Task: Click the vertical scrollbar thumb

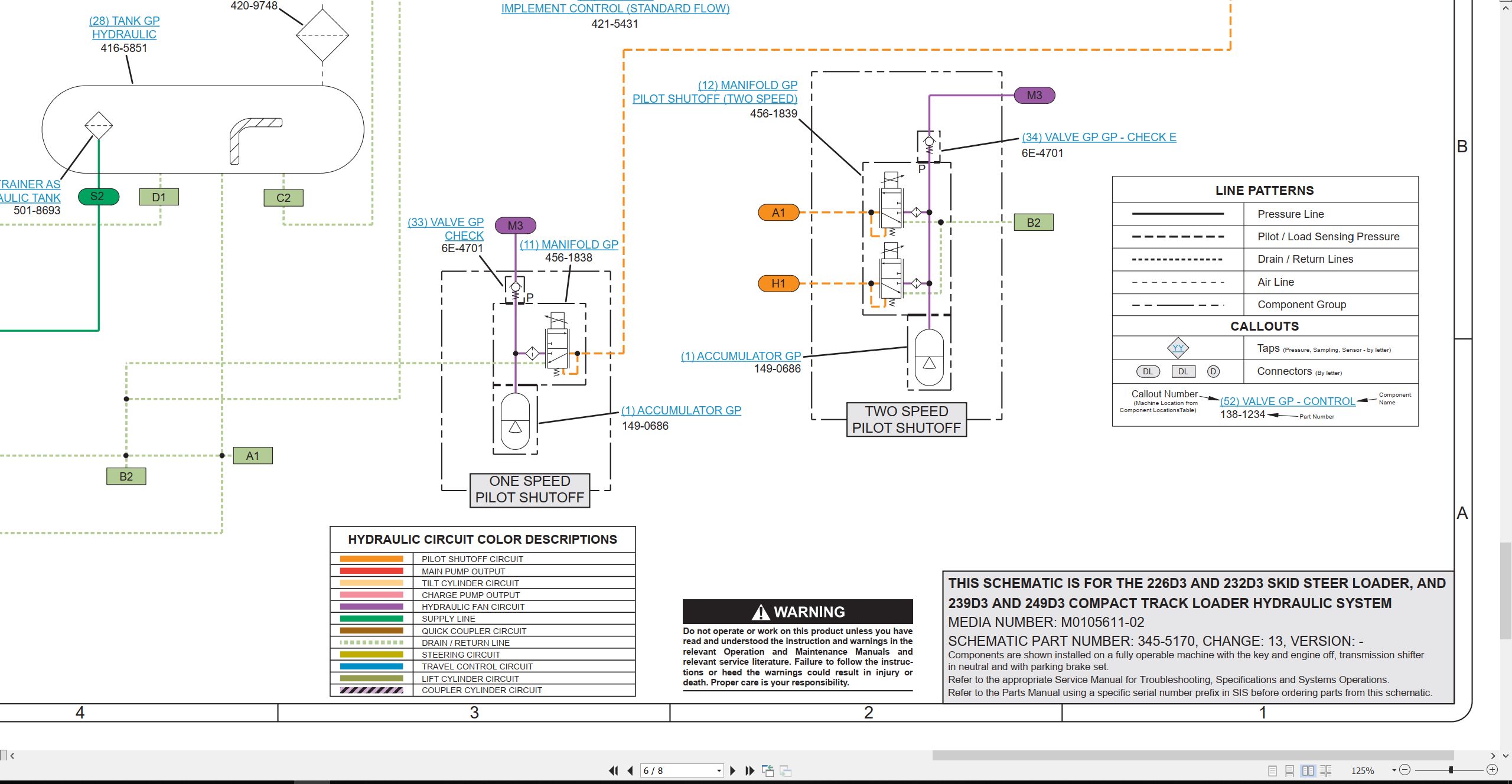Action: [x=1506, y=590]
